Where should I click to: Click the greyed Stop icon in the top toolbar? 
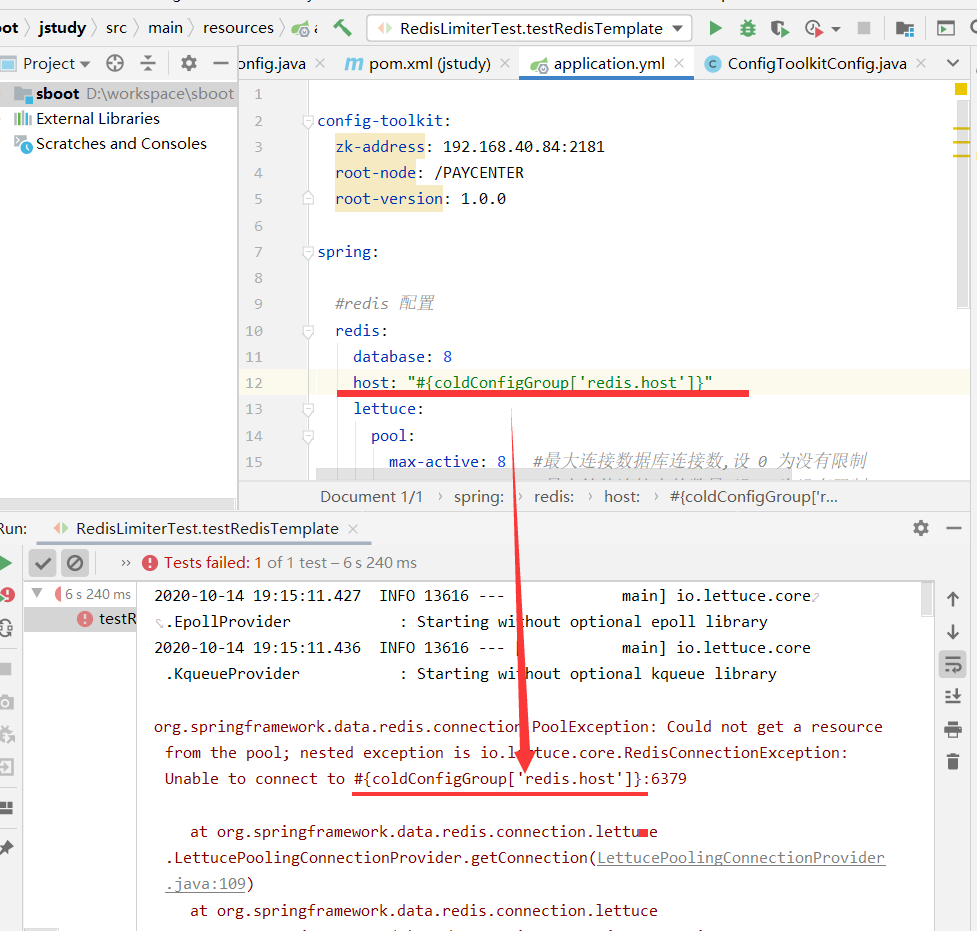(864, 28)
